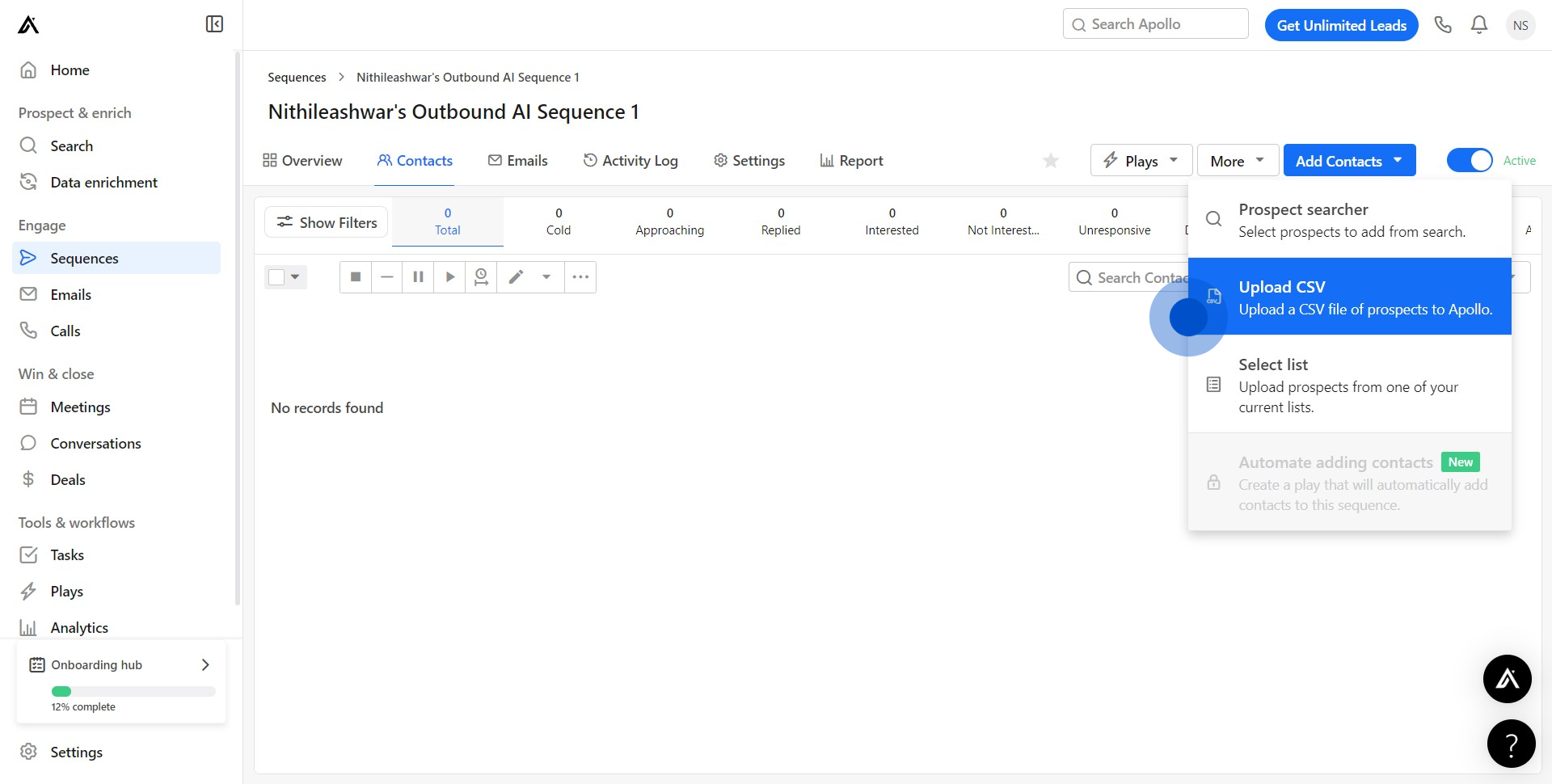Toggle the Active sequence switch off
The height and width of the screenshot is (784, 1552).
[x=1470, y=160]
